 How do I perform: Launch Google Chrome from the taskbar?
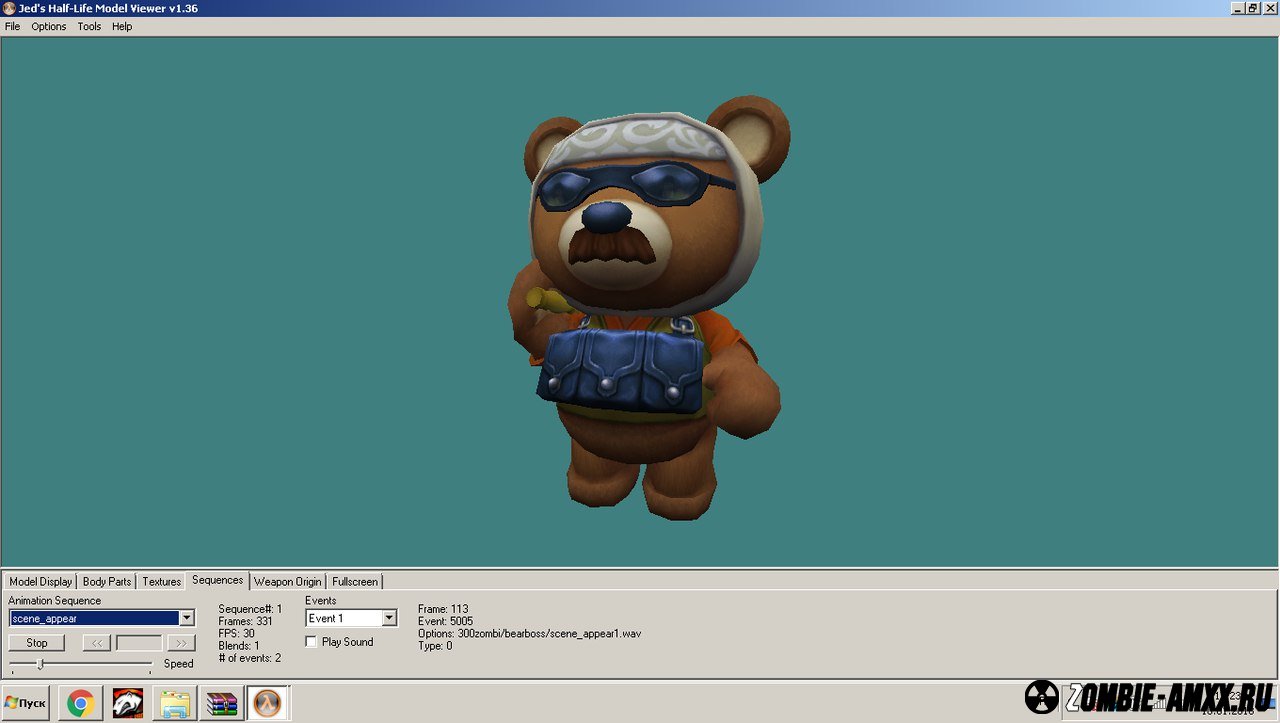point(81,703)
